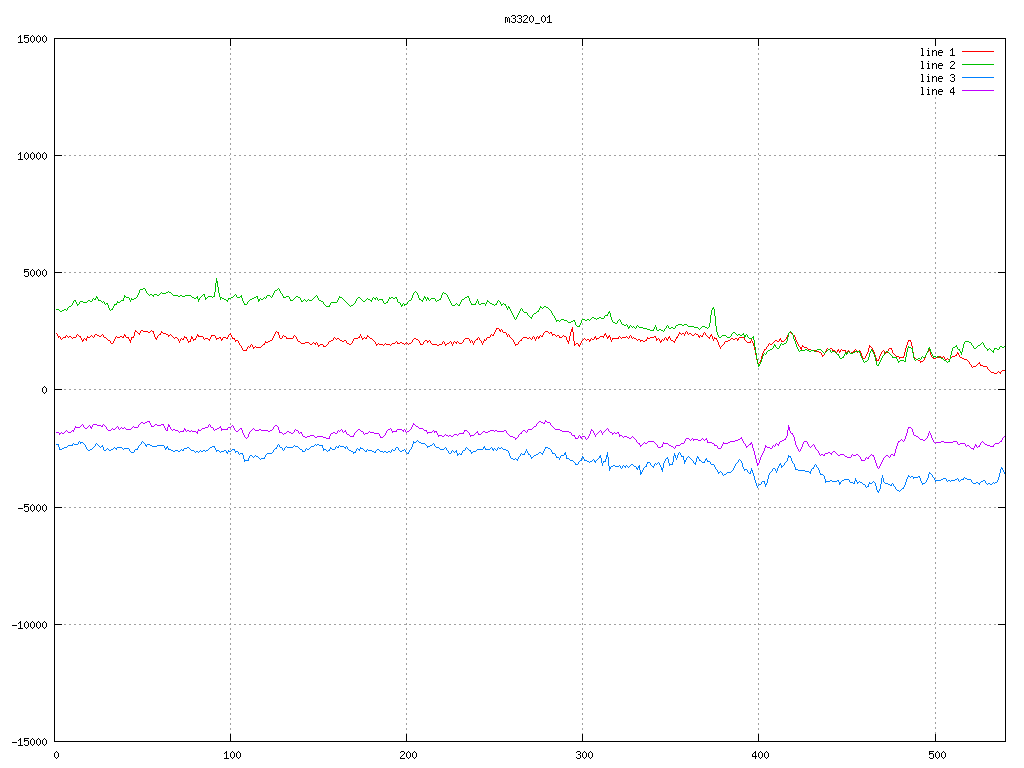Click the x-axis label 400
1024x768 pixels.
coord(761,756)
